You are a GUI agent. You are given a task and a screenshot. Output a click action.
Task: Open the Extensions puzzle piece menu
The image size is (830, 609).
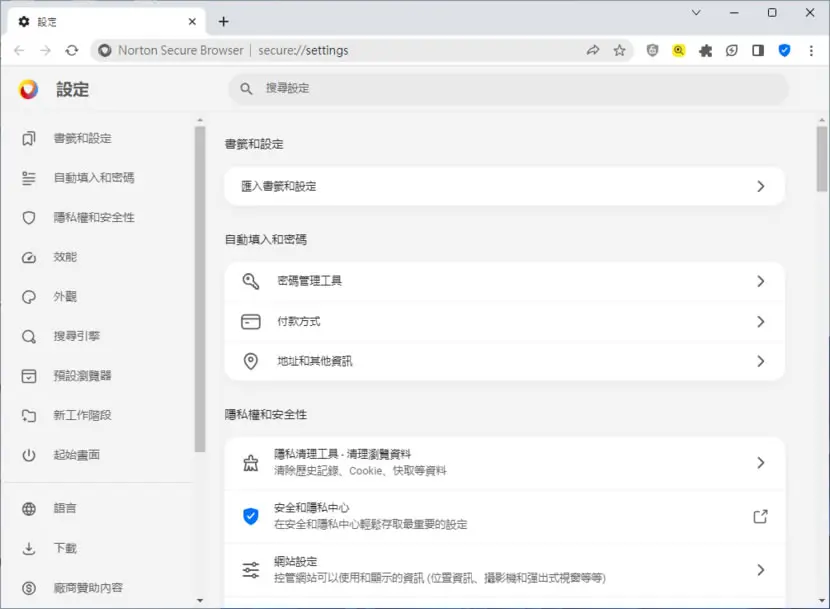coord(705,50)
